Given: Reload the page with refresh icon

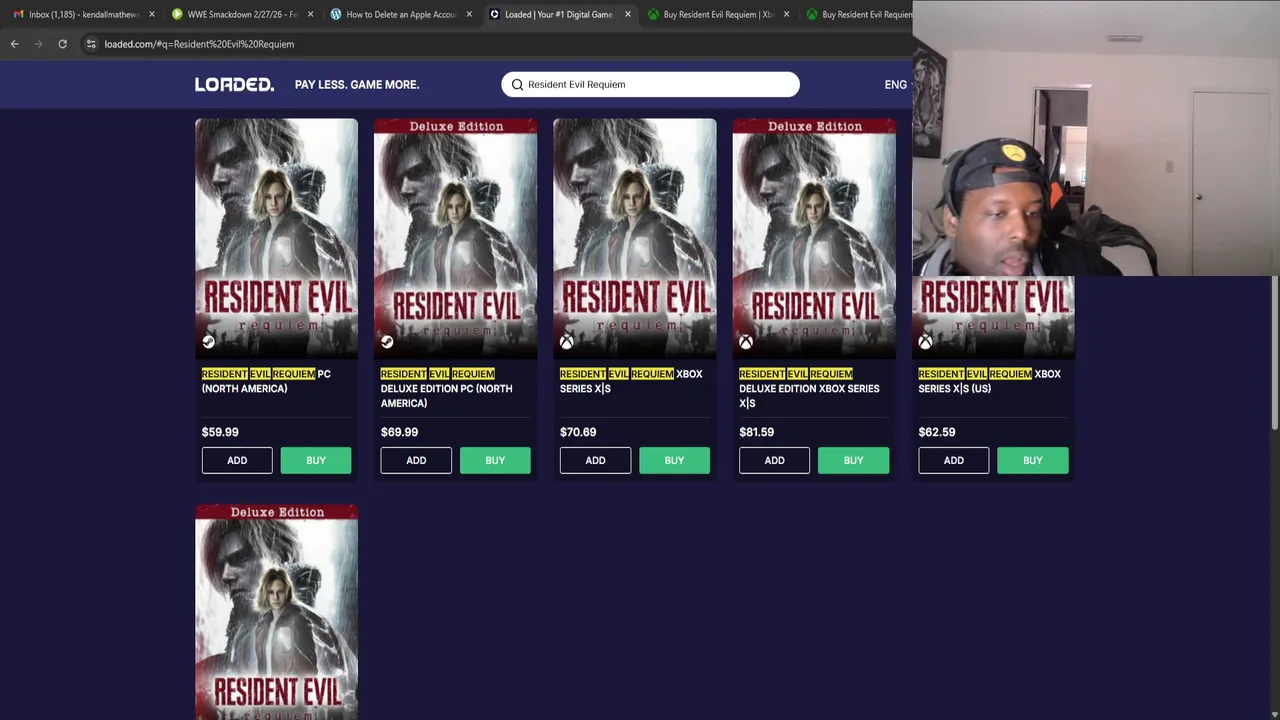Looking at the screenshot, I should pos(62,44).
